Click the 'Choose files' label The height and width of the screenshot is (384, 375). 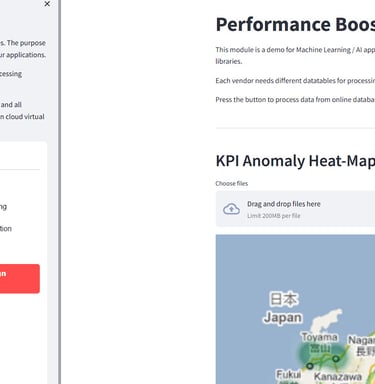(232, 183)
